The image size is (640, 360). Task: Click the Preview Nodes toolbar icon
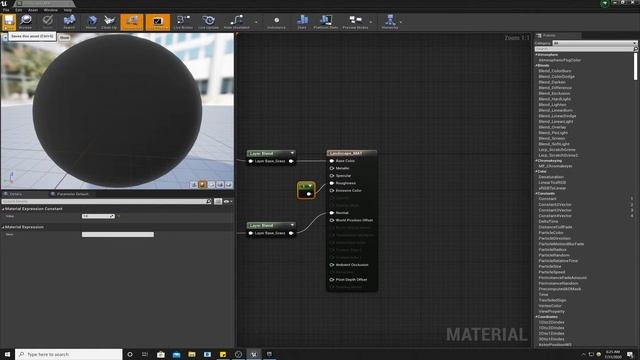[x=355, y=22]
